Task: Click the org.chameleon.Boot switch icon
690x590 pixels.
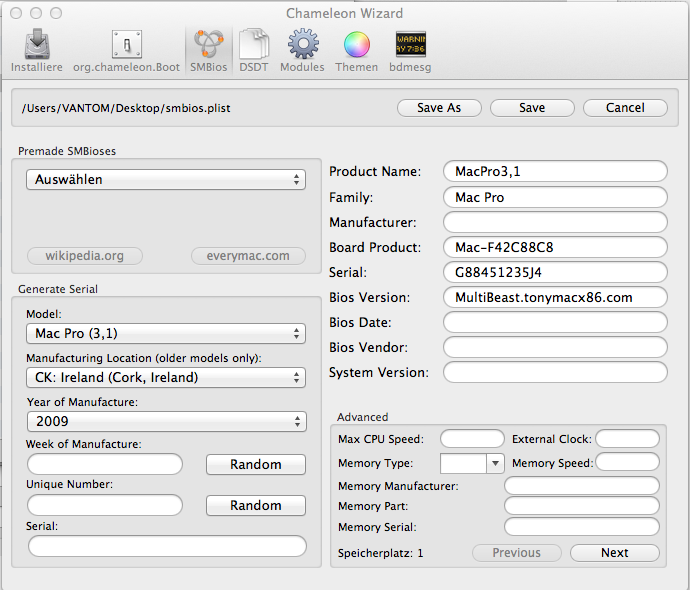Action: [127, 46]
